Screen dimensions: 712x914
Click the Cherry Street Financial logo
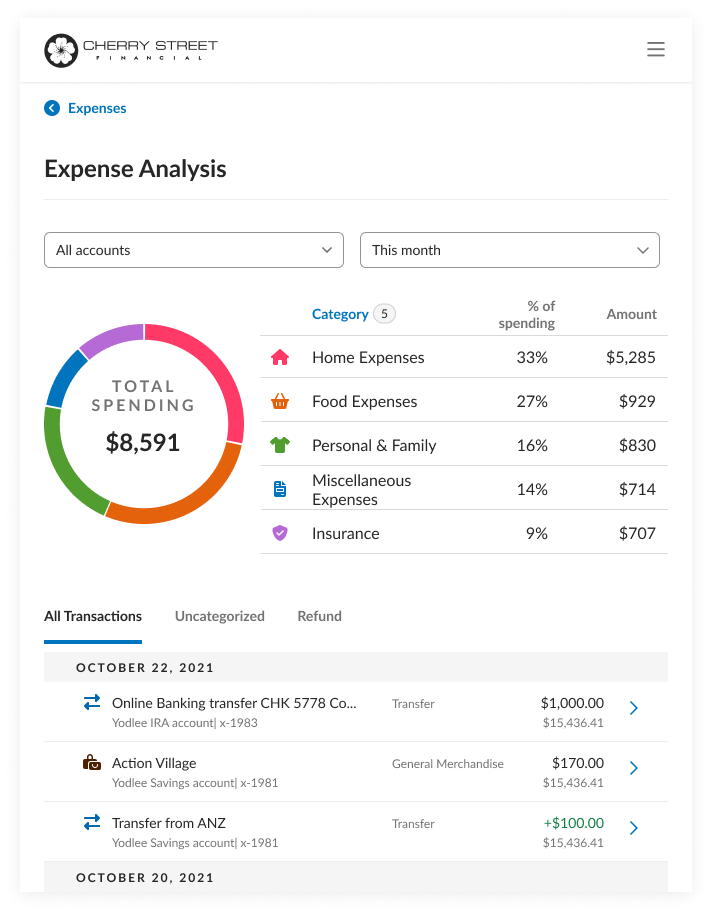click(x=130, y=49)
